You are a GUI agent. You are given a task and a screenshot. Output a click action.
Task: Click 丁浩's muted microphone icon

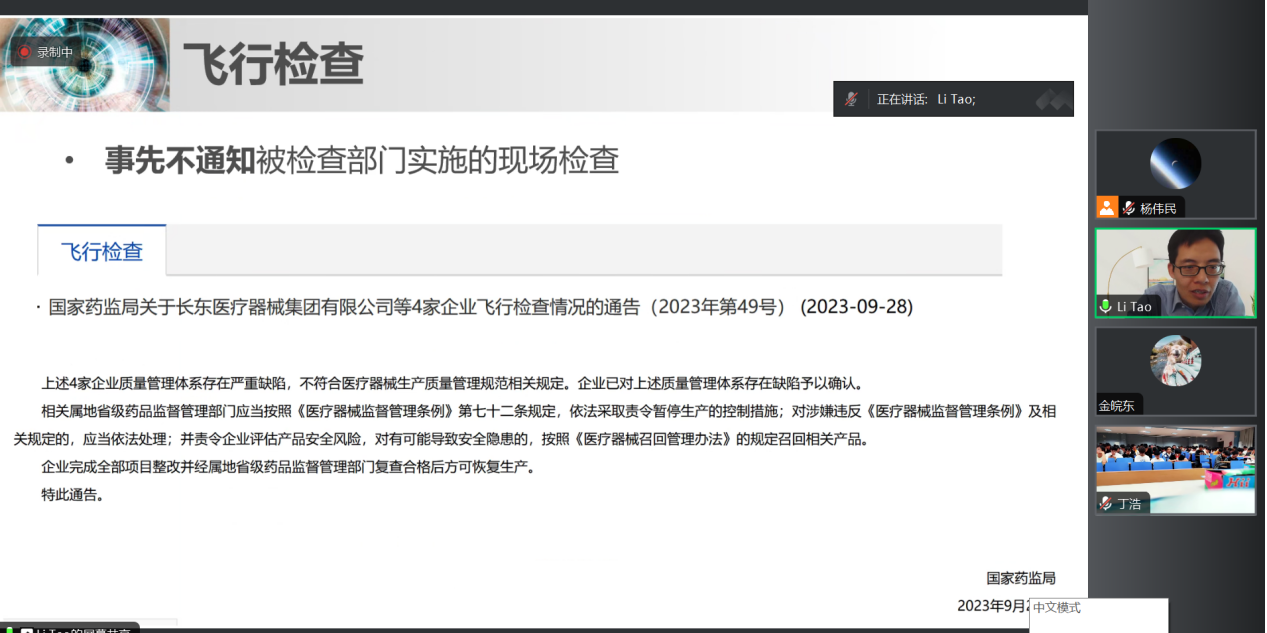(x=1106, y=504)
